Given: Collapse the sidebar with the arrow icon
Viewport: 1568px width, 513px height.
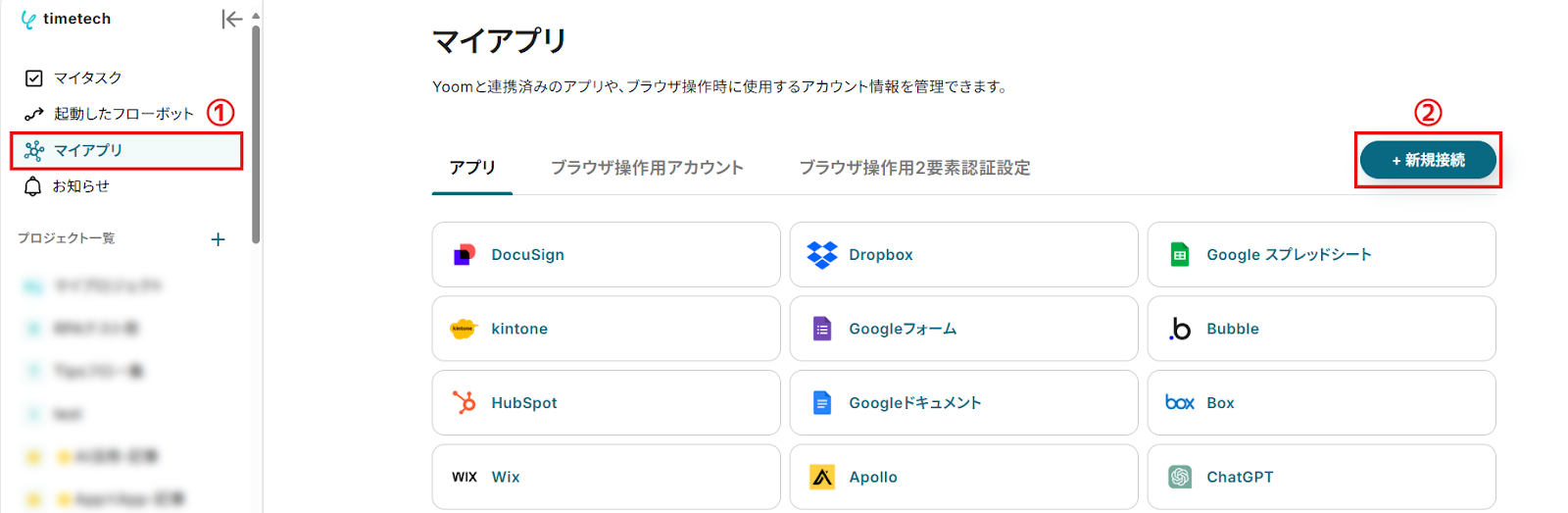Looking at the screenshot, I should 231,19.
